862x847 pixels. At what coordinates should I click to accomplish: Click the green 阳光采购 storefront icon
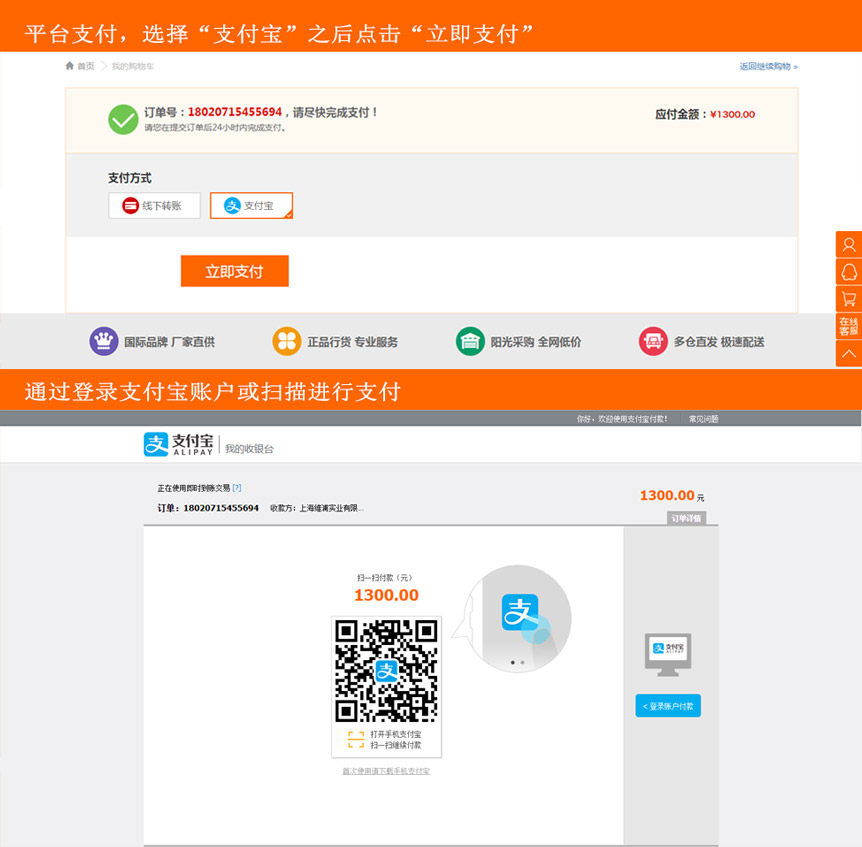[x=470, y=341]
